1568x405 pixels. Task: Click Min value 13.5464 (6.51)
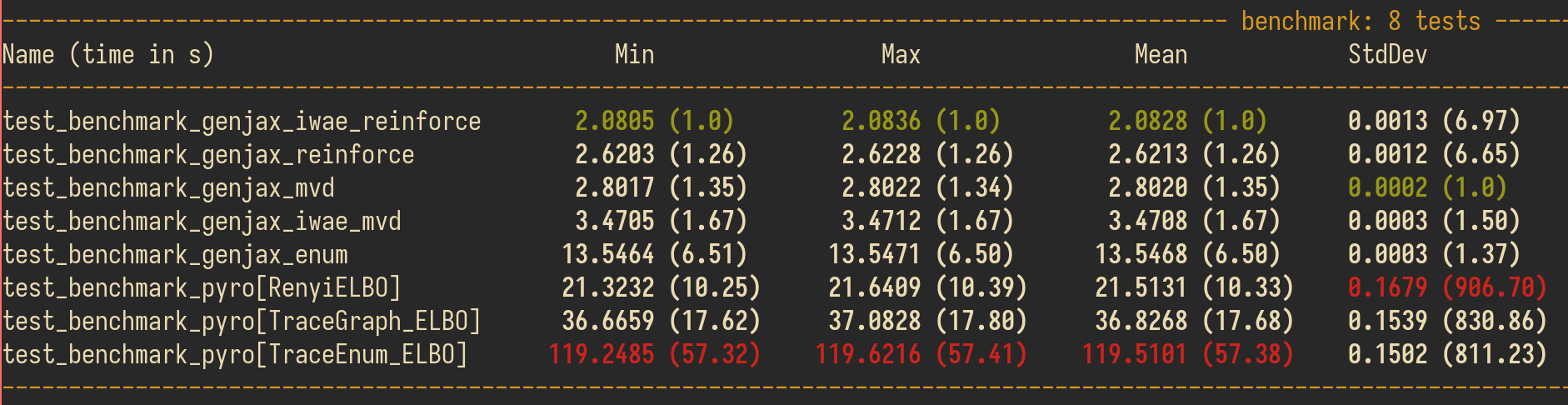coord(655,255)
